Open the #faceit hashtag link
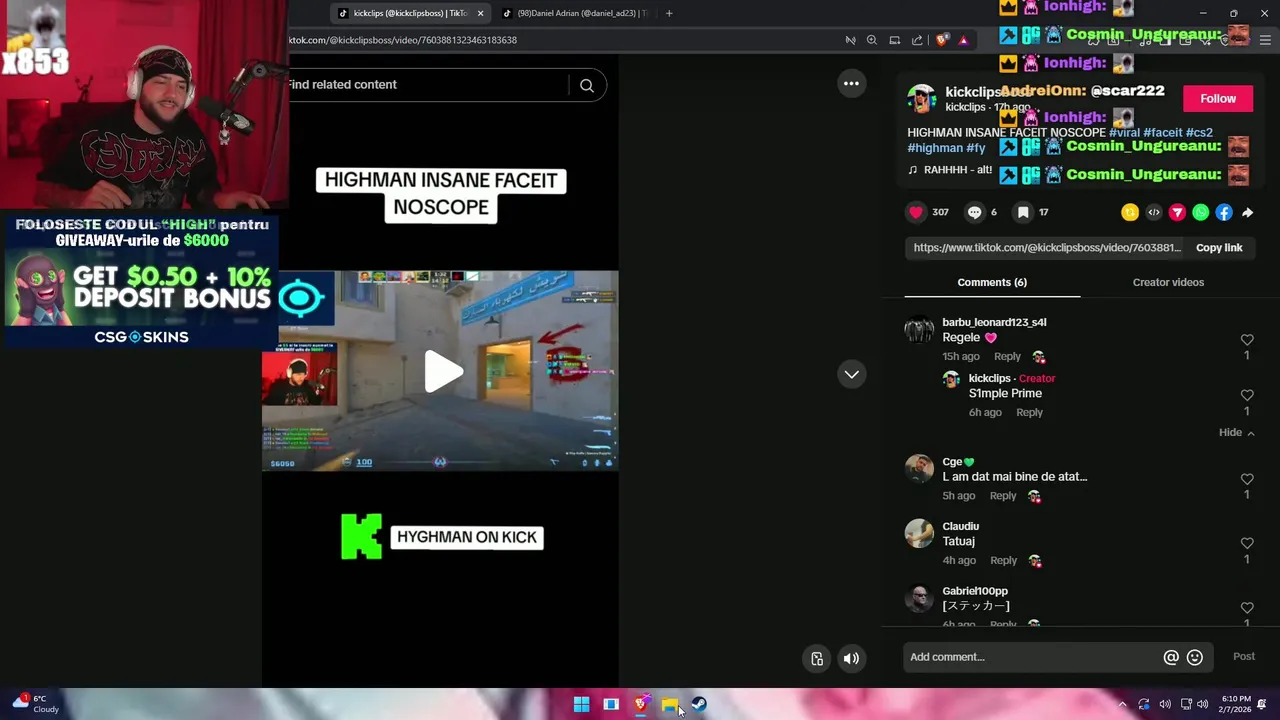1280x720 pixels. (x=1163, y=132)
